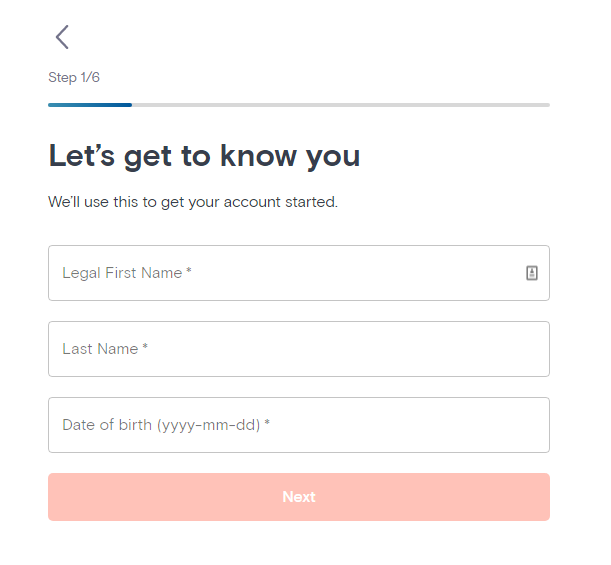611x565 pixels.
Task: Click the white "Next" text label
Action: tap(299, 497)
